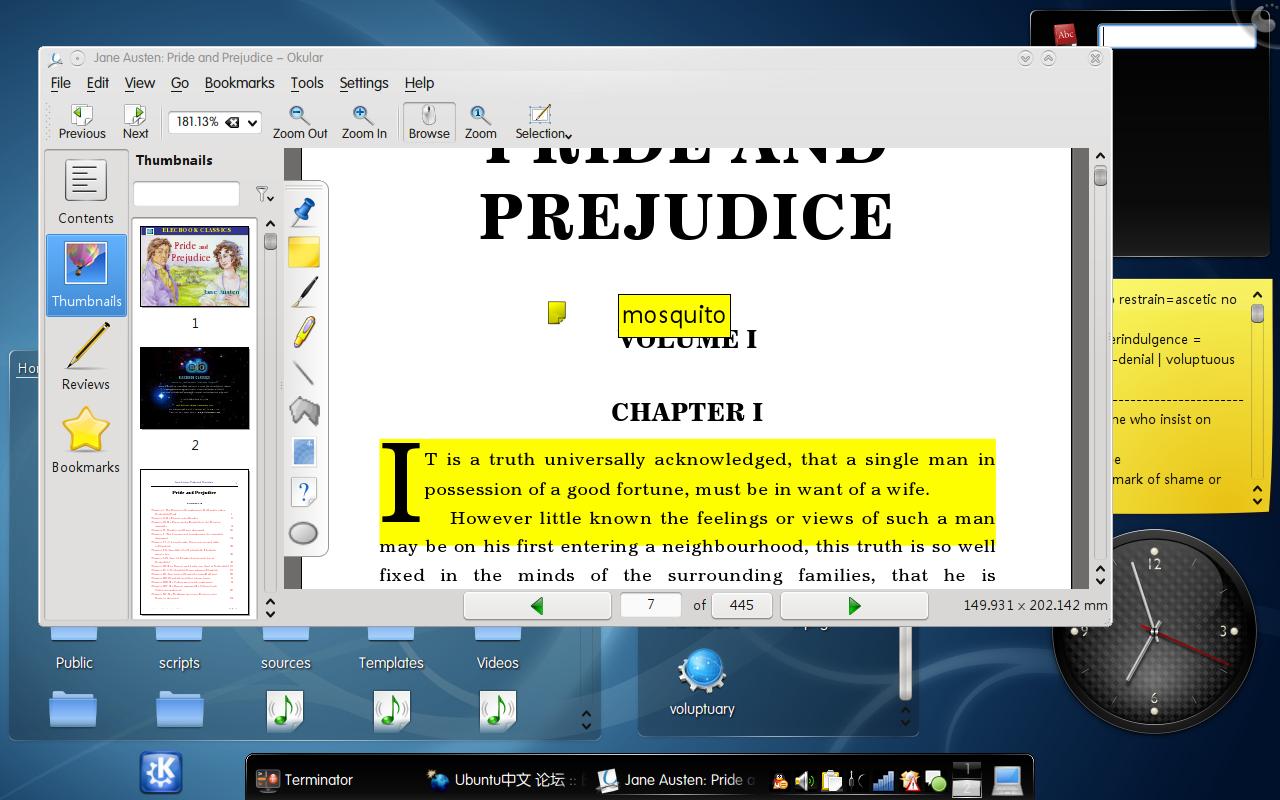Open the Edit menu
The height and width of the screenshot is (800, 1280).
coord(98,83)
